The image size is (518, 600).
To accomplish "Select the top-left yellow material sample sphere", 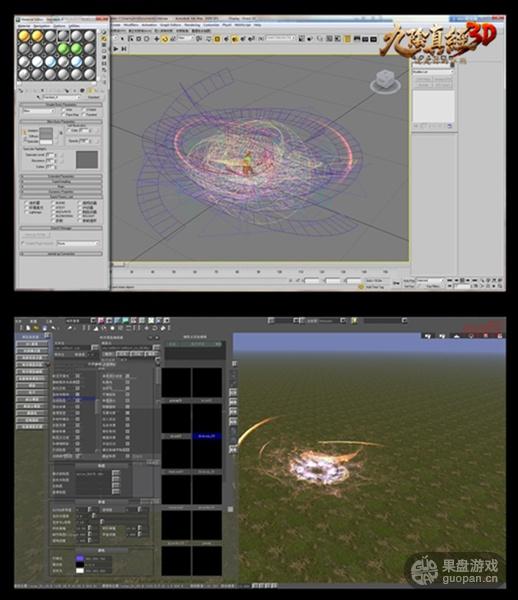I will pyautogui.click(x=24, y=36).
